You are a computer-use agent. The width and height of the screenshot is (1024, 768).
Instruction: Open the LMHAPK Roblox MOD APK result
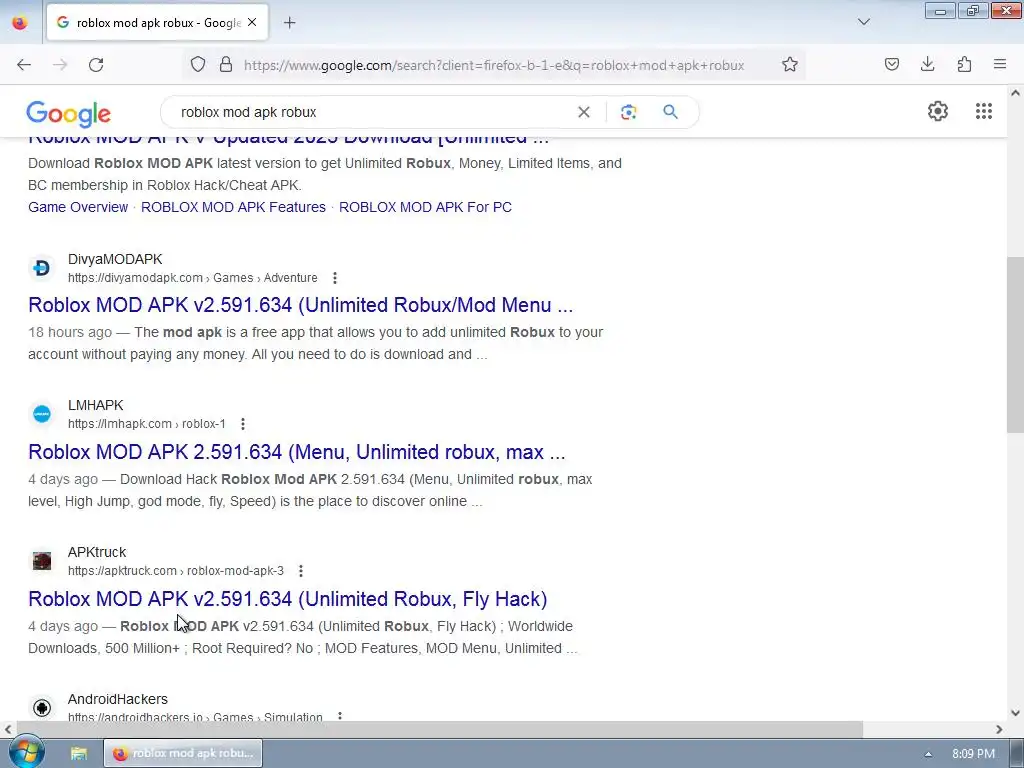[x=296, y=452]
